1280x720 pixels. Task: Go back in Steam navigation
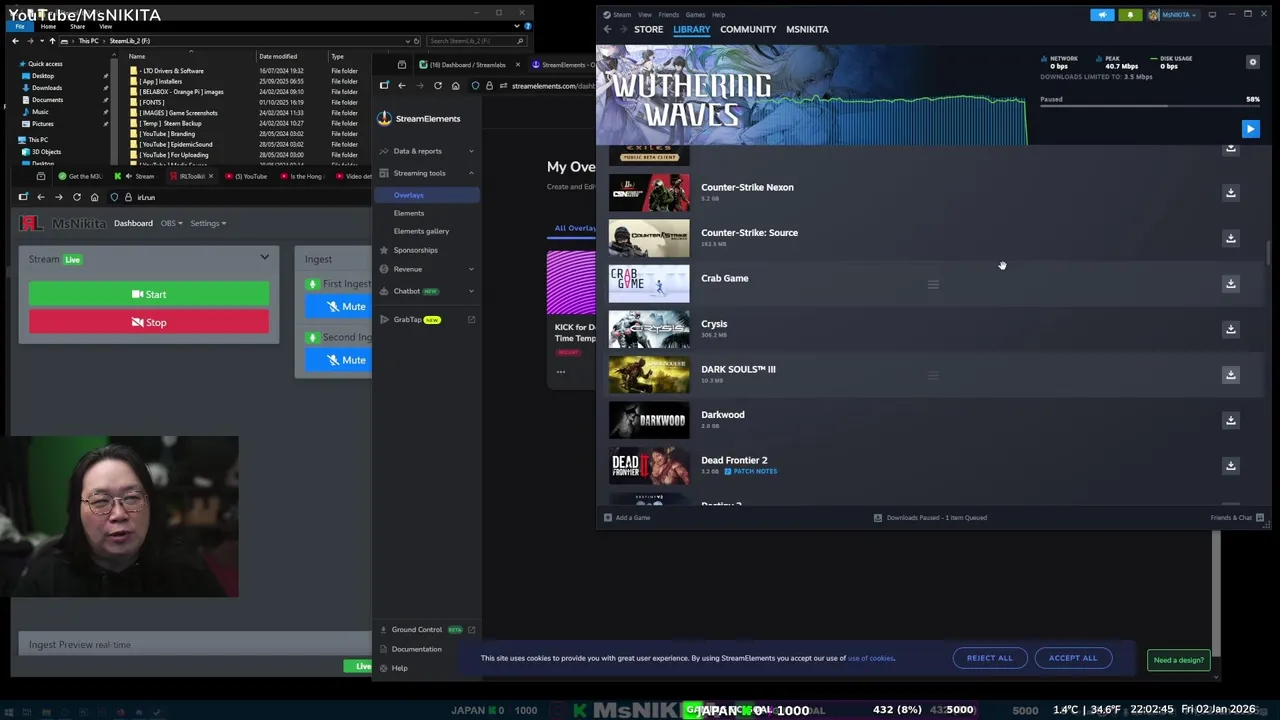tap(608, 29)
